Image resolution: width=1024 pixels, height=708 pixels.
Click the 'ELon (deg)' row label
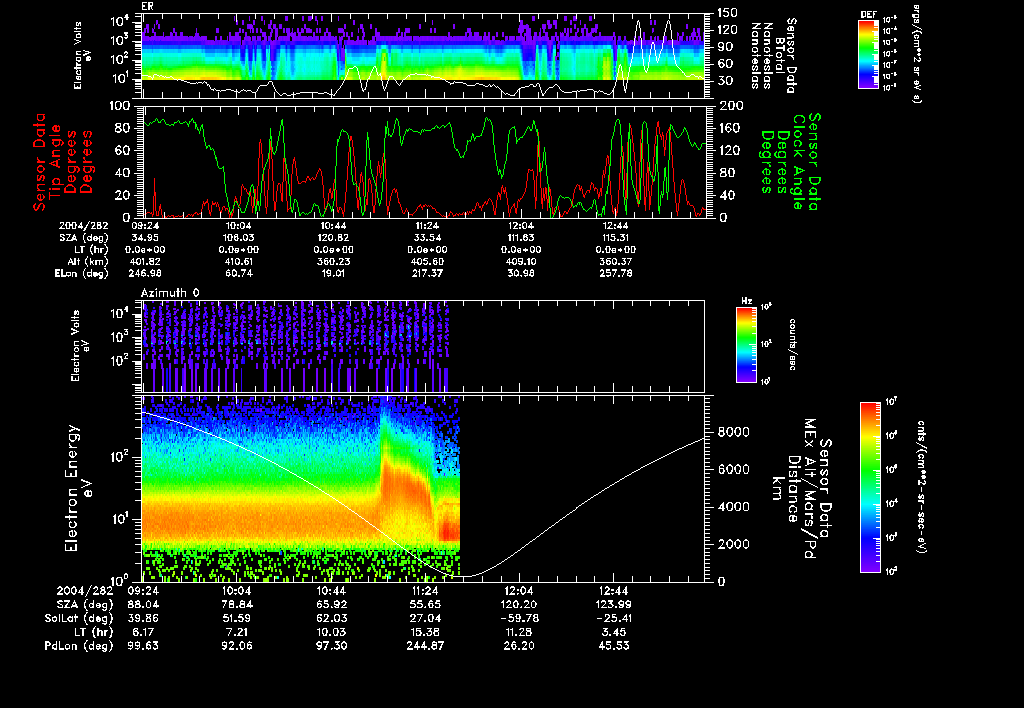[82, 273]
